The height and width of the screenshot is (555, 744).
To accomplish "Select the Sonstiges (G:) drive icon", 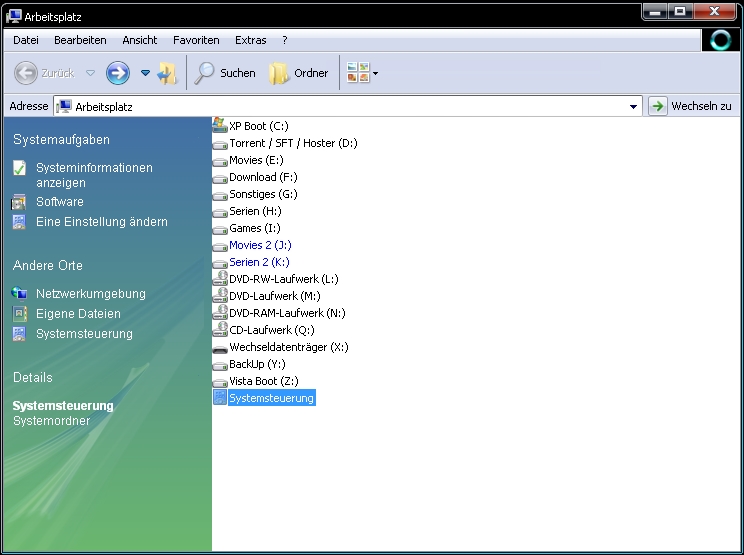I will click(x=220, y=195).
